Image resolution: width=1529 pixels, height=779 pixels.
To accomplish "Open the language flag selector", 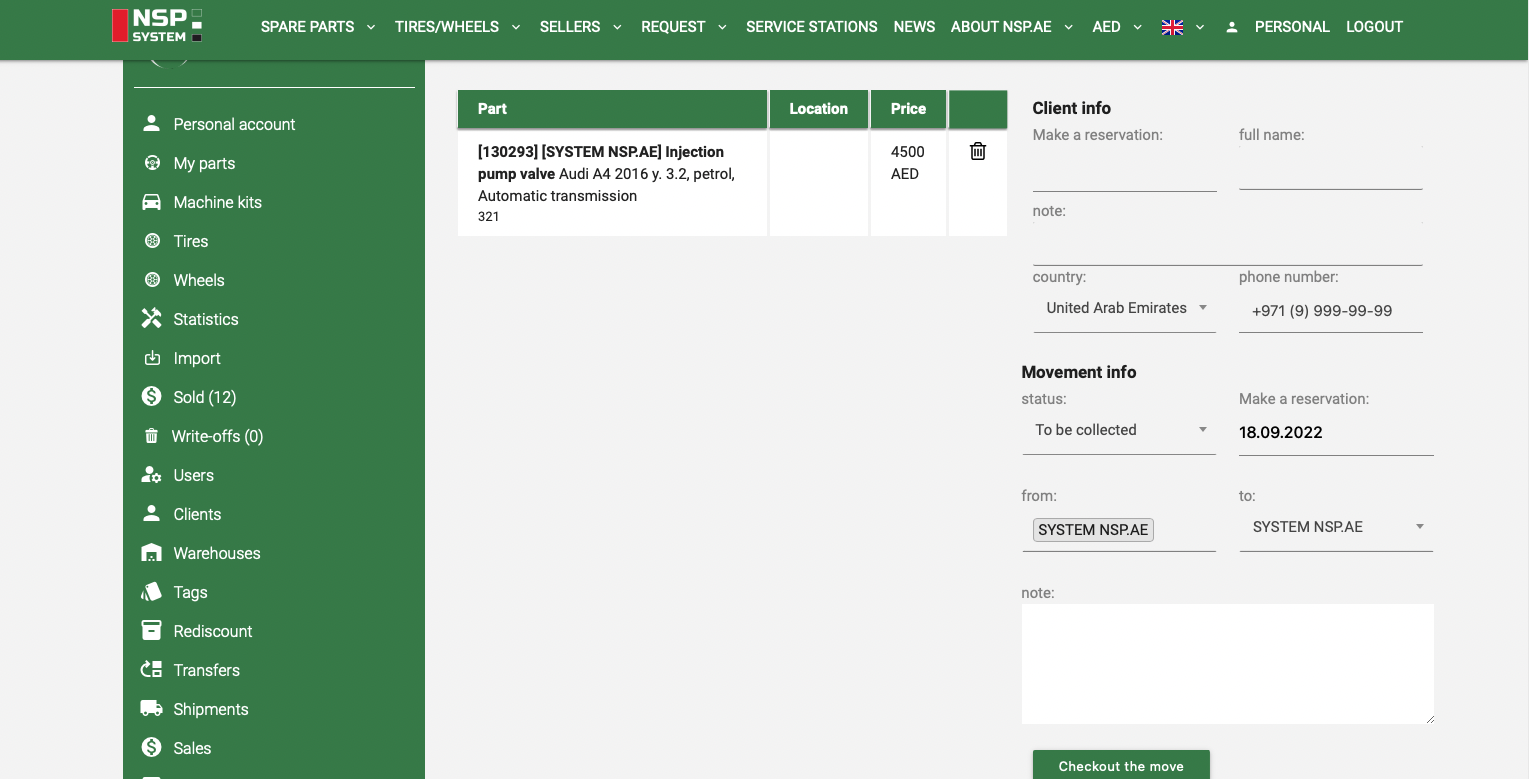I will pos(1182,27).
